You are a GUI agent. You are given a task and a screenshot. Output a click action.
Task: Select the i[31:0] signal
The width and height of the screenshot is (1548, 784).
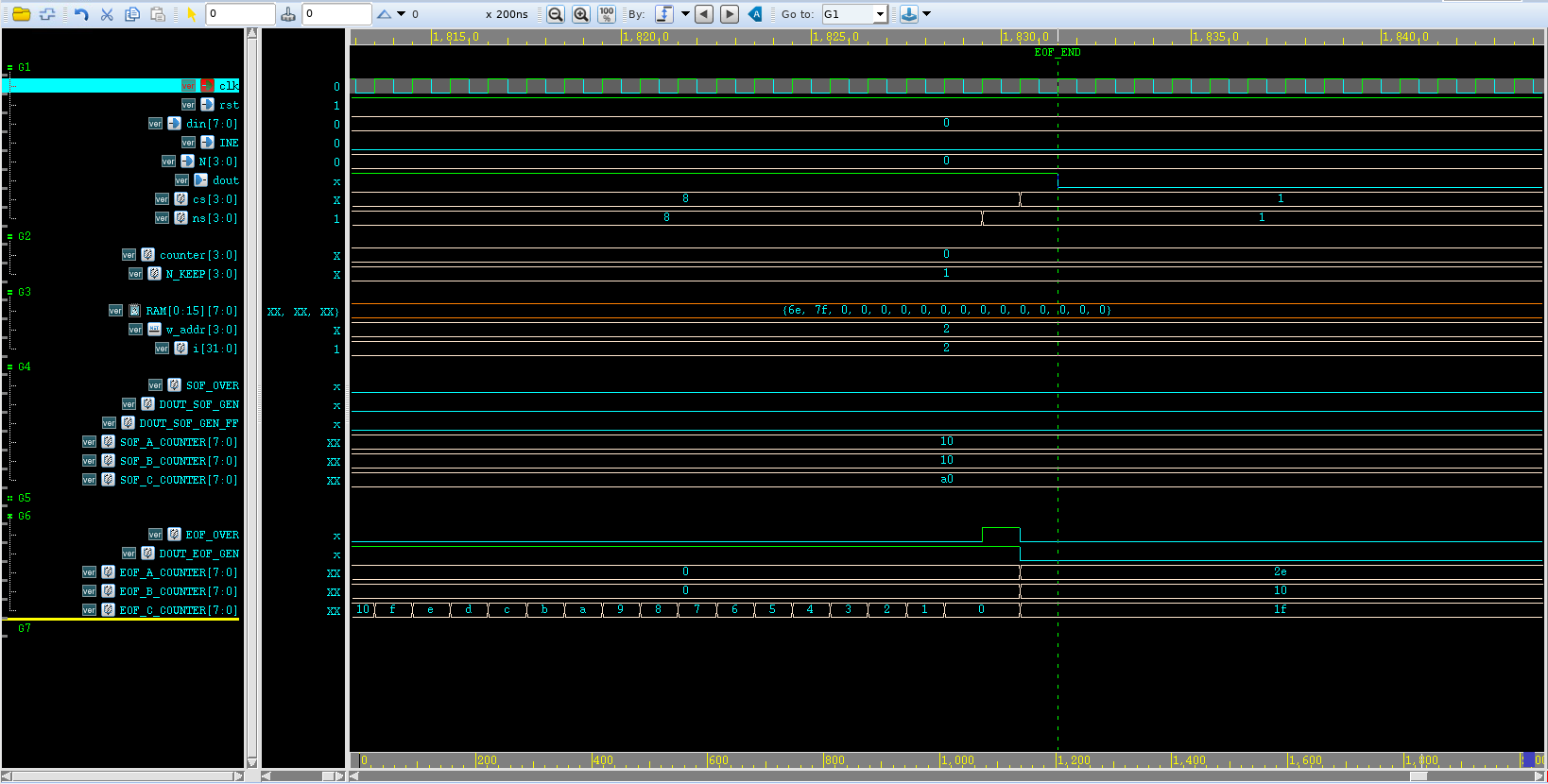tap(215, 349)
